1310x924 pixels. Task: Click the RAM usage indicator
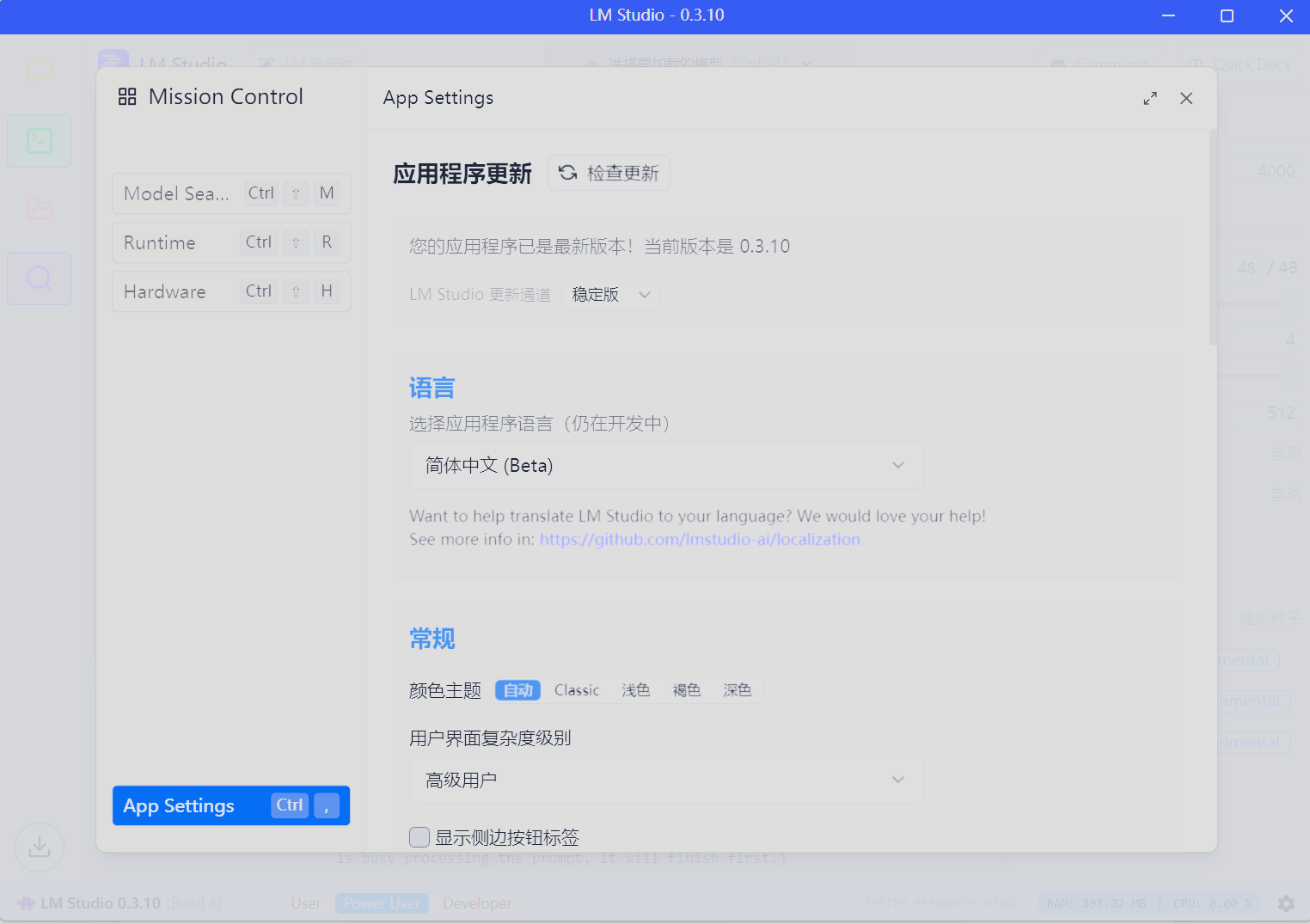(1096, 903)
